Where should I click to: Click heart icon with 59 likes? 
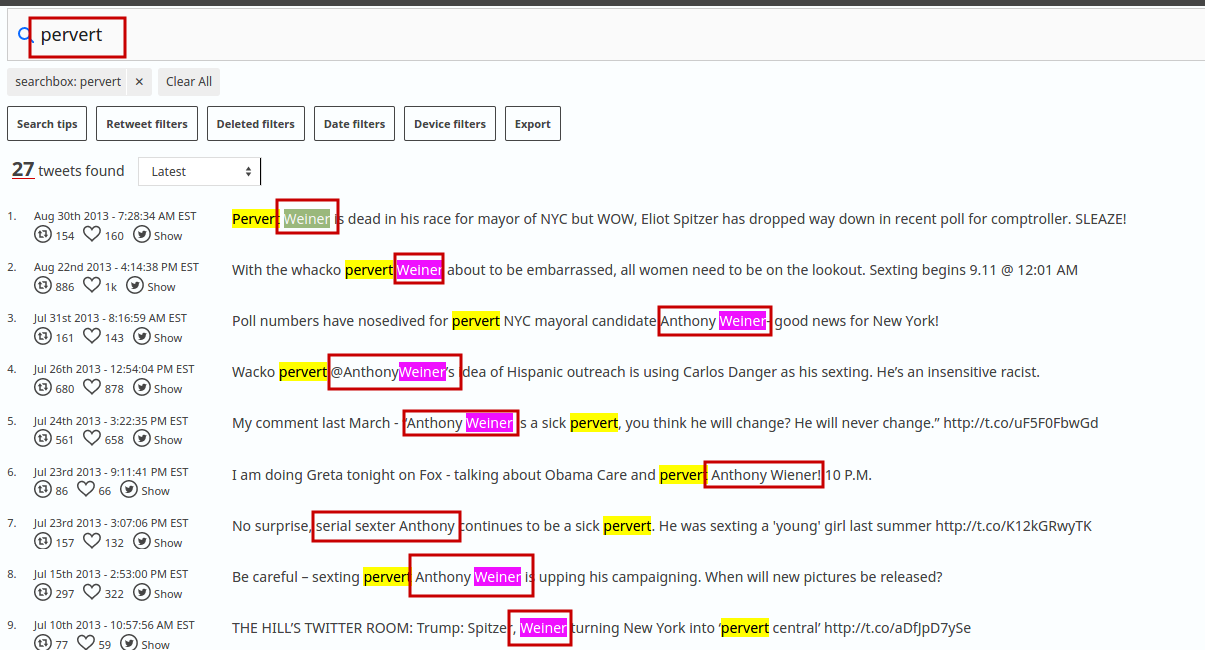85,643
